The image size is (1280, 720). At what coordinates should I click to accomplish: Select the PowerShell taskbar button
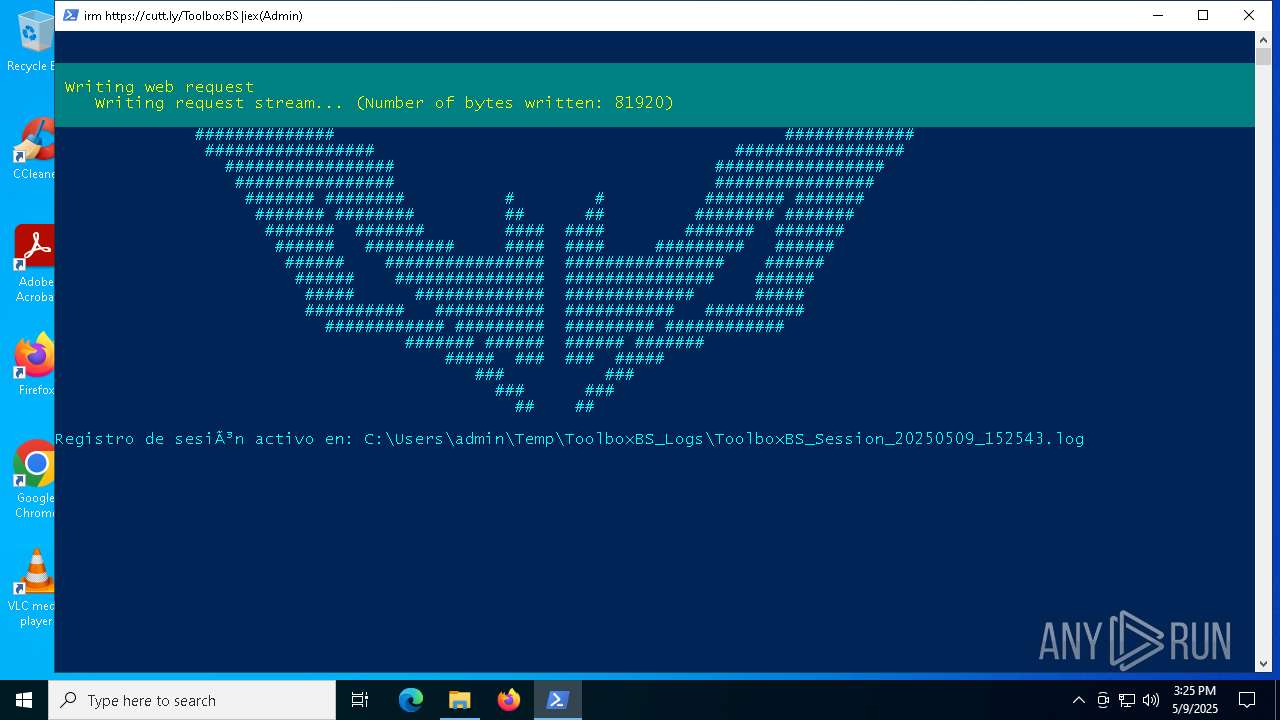[557, 700]
